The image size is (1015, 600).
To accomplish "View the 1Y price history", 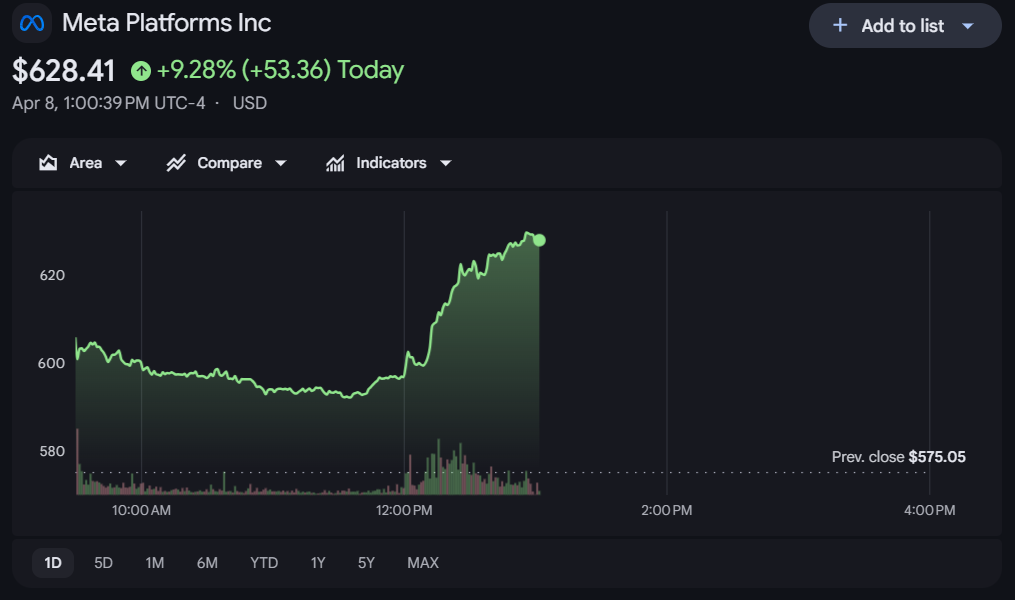I will pos(318,563).
